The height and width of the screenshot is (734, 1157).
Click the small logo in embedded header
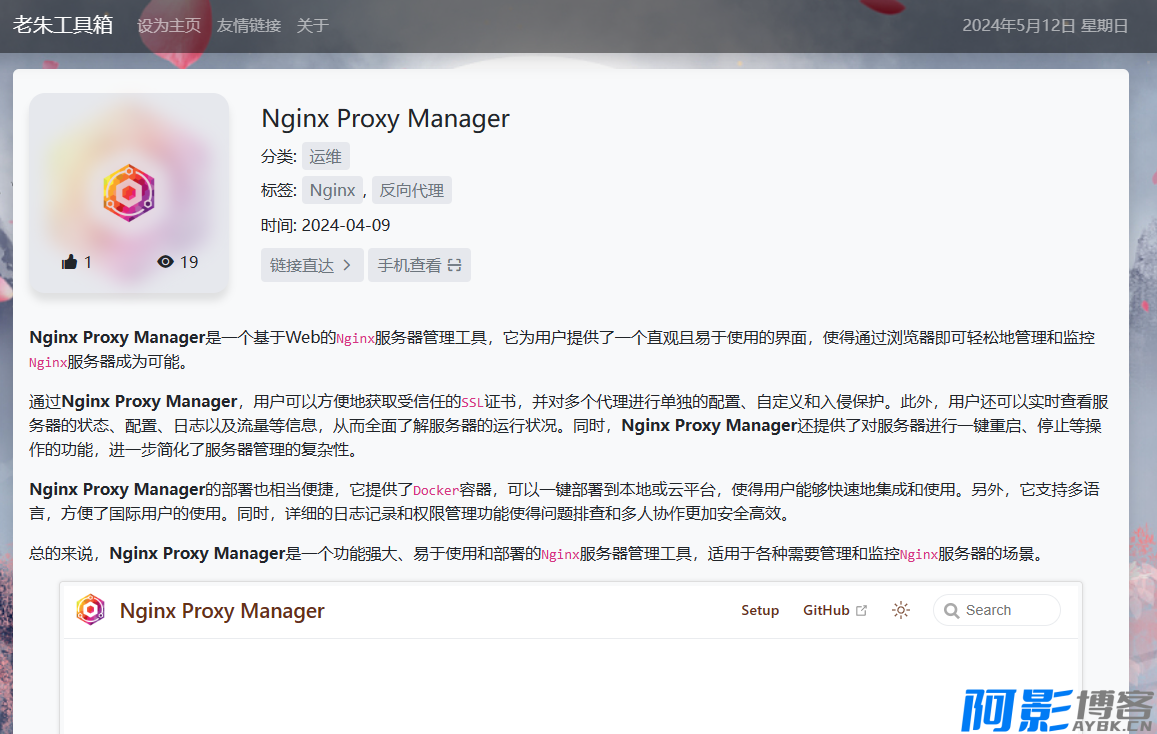[x=91, y=610]
